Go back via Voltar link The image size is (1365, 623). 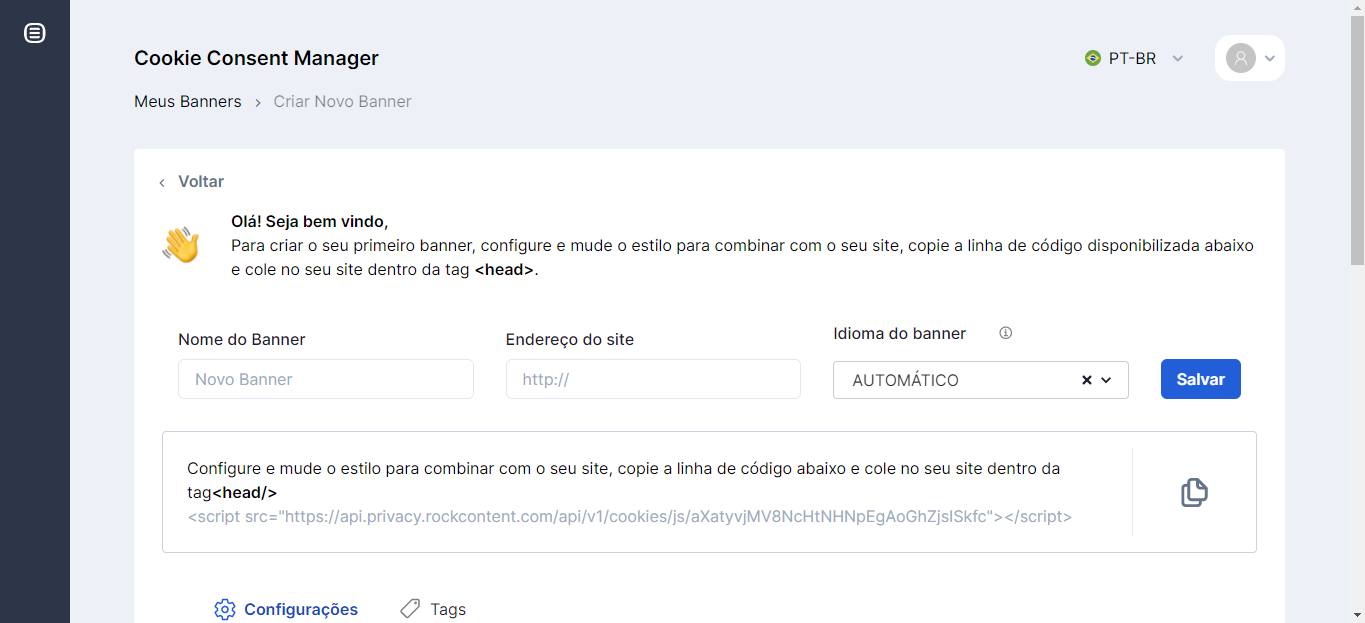pos(201,182)
